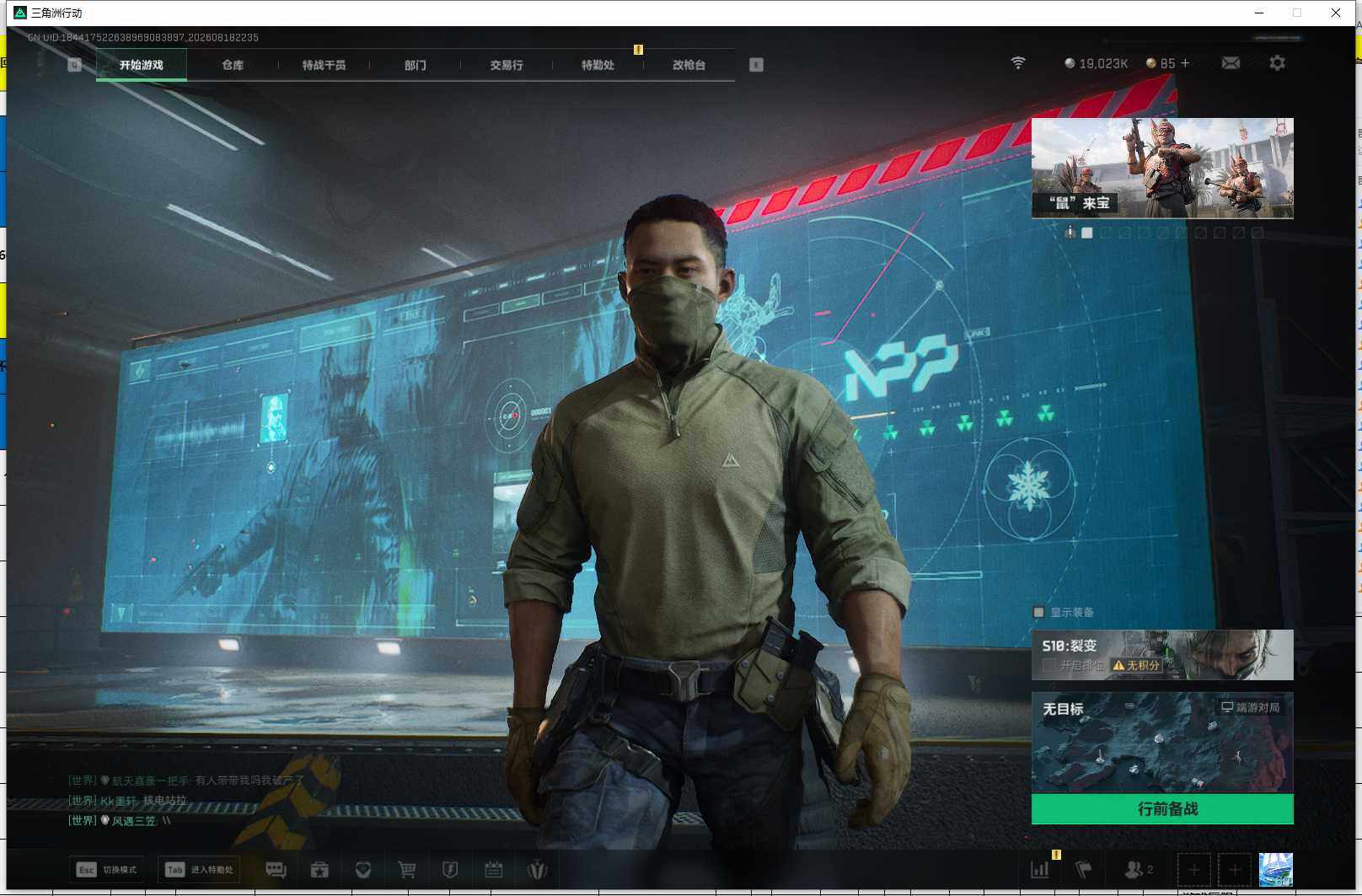Open the calendar events icon
The height and width of the screenshot is (896, 1362).
(494, 870)
